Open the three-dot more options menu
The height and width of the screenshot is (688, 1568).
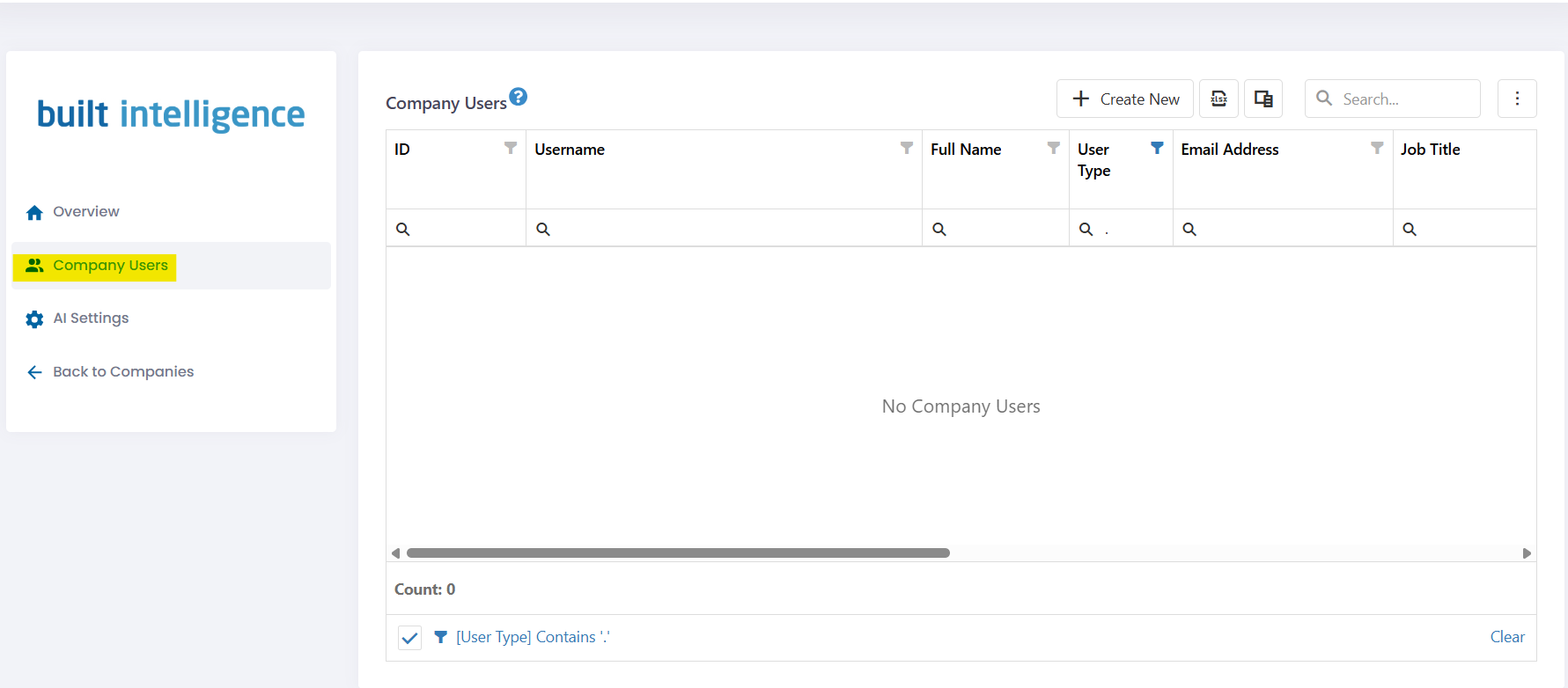coord(1517,99)
